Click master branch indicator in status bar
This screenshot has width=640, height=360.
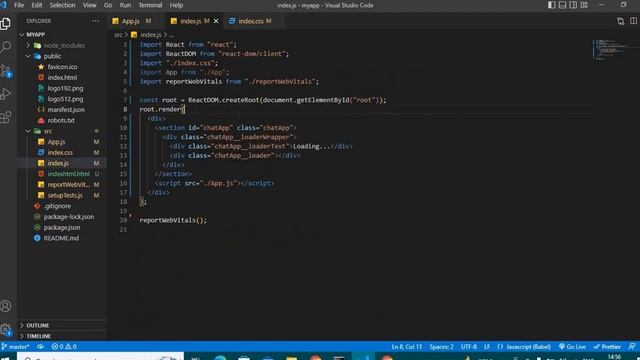click(15, 347)
